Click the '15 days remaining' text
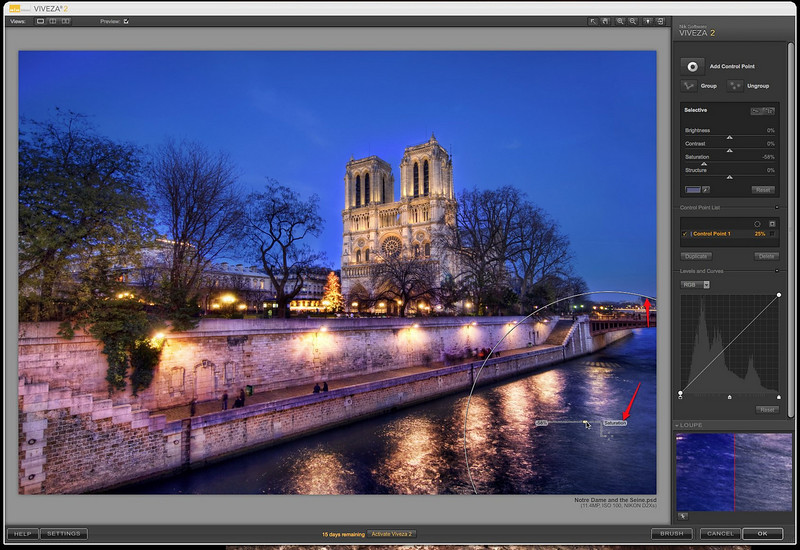This screenshot has height=550, width=800. (x=343, y=534)
